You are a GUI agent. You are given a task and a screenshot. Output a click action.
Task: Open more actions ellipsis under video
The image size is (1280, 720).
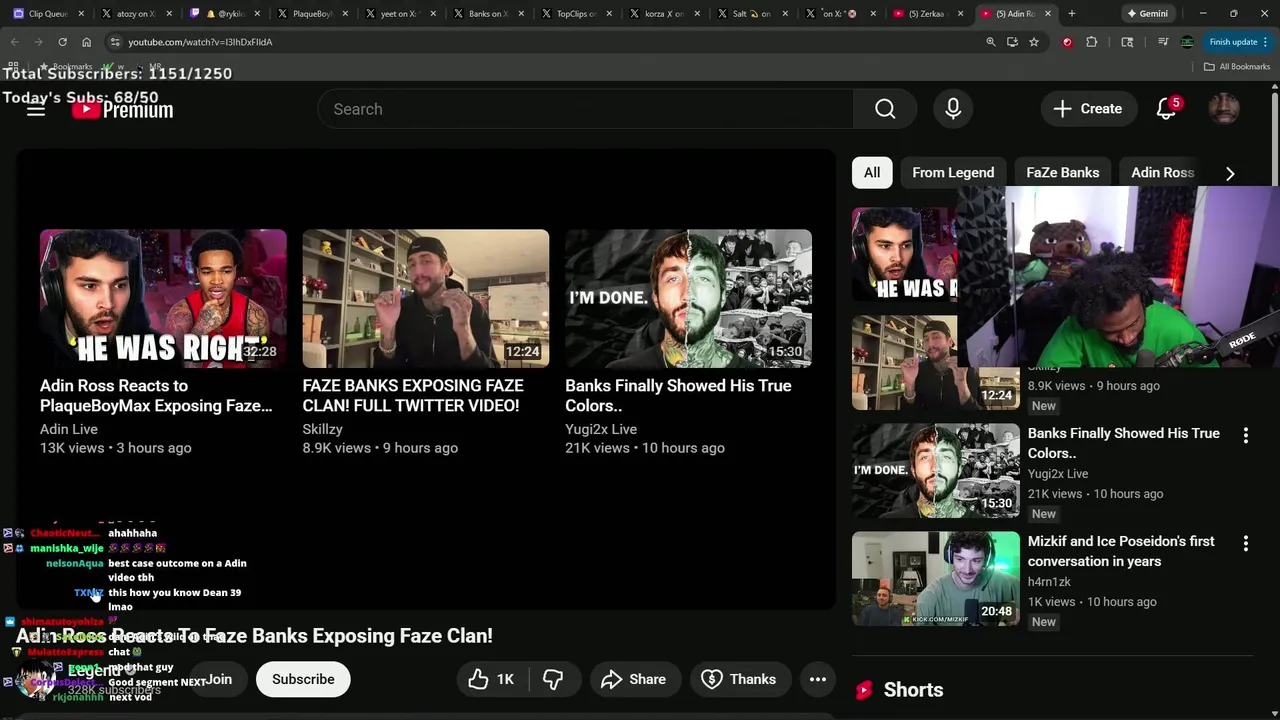817,679
